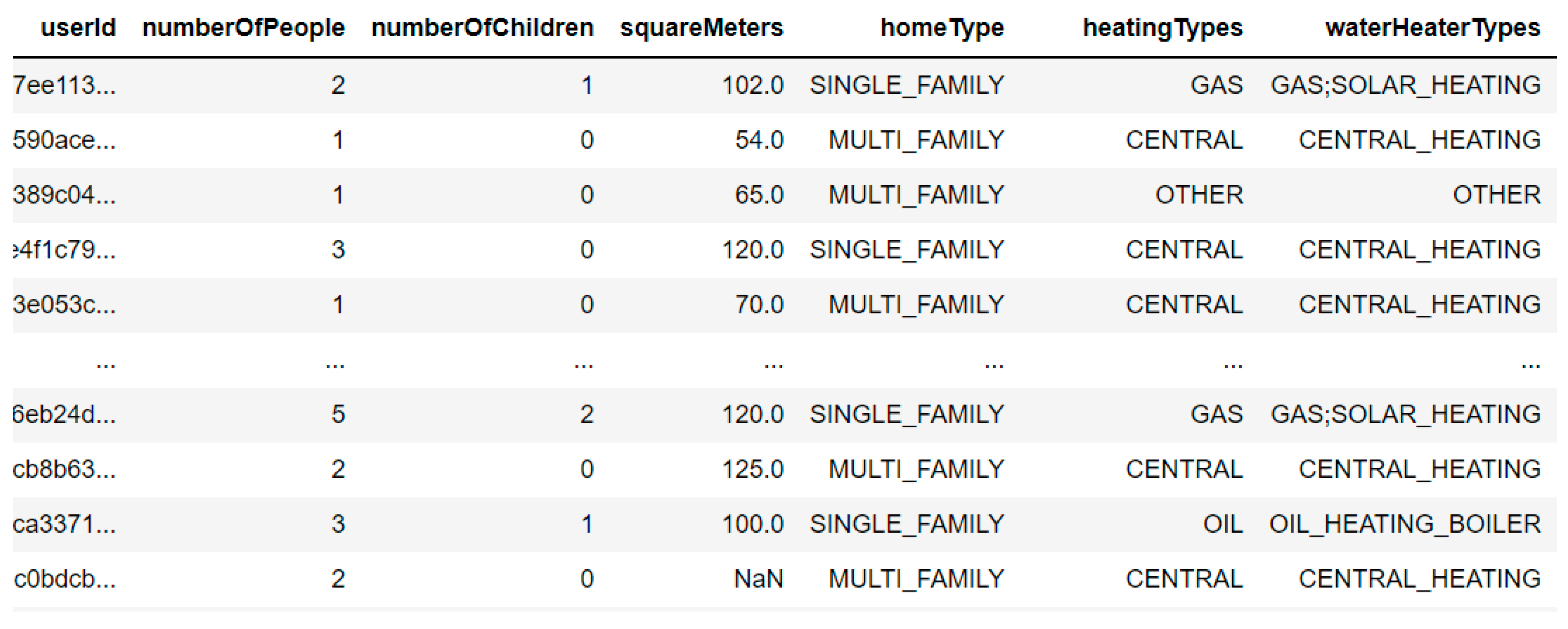Click the userId cell 6eb24d...
This screenshot has width=1568, height=629.
[x=64, y=414]
